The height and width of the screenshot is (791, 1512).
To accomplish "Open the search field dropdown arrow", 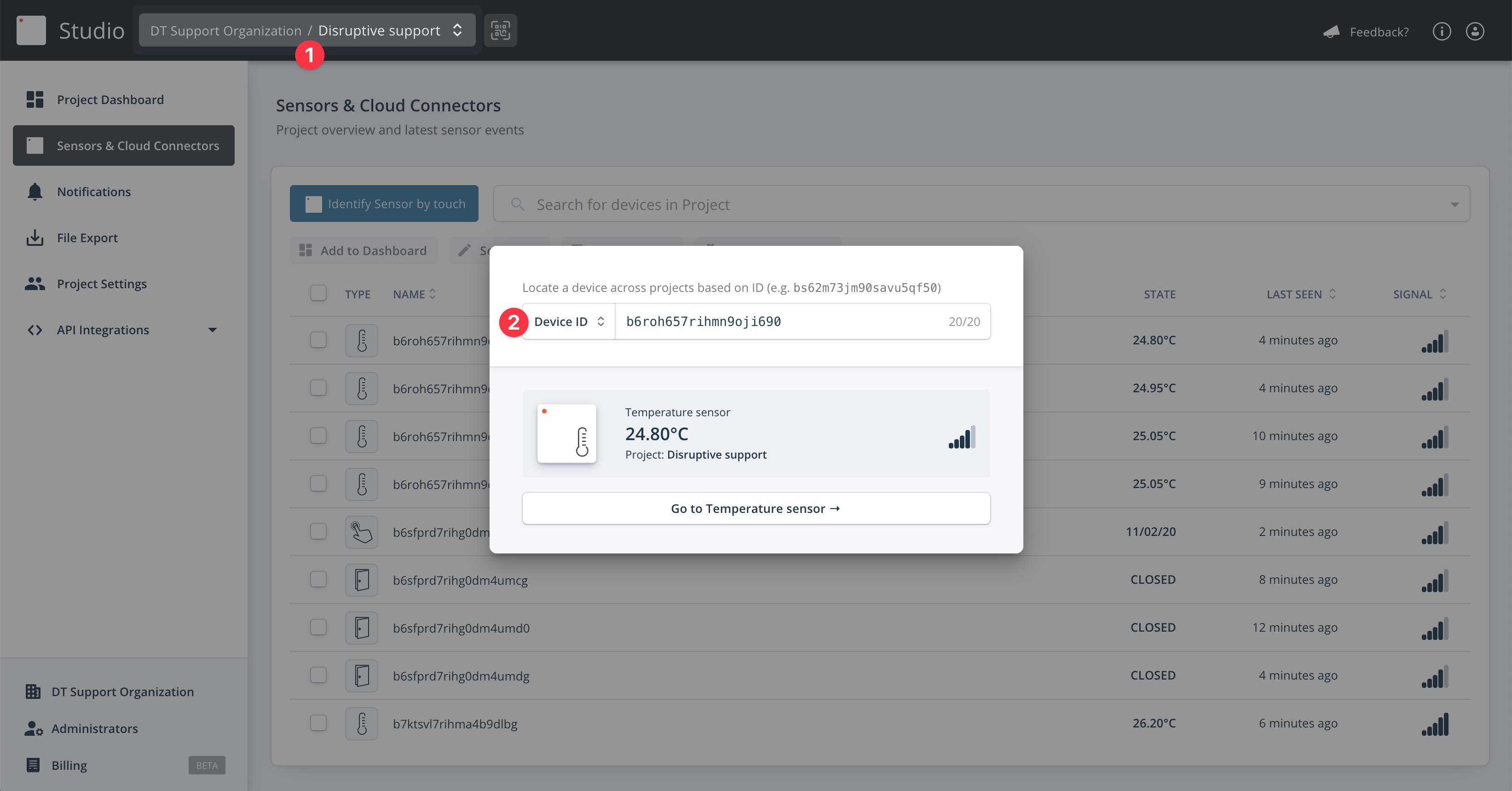I will pyautogui.click(x=1454, y=204).
